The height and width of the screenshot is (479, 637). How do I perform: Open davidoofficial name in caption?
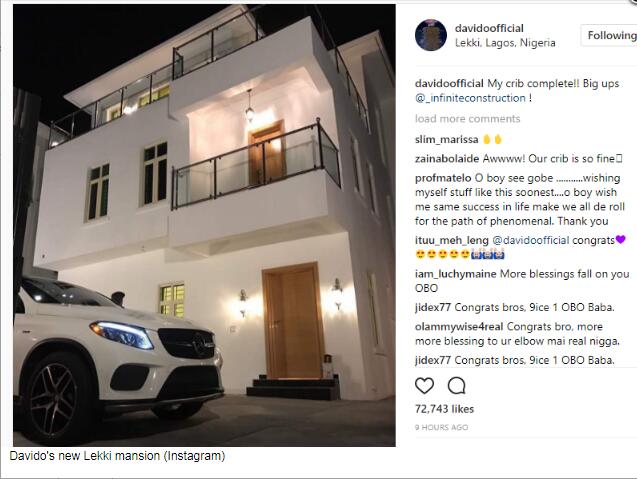[x=449, y=84]
